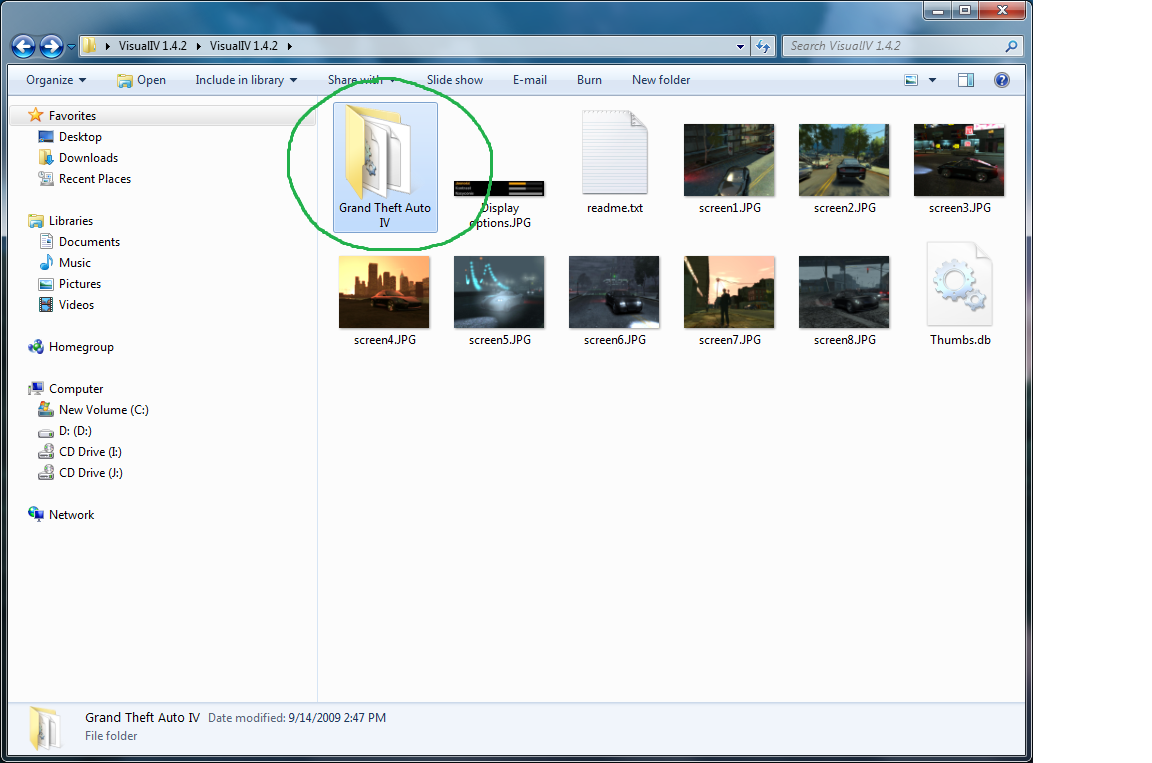Expand the address bar history dropdown
This screenshot has height=763, width=1152.
click(740, 46)
